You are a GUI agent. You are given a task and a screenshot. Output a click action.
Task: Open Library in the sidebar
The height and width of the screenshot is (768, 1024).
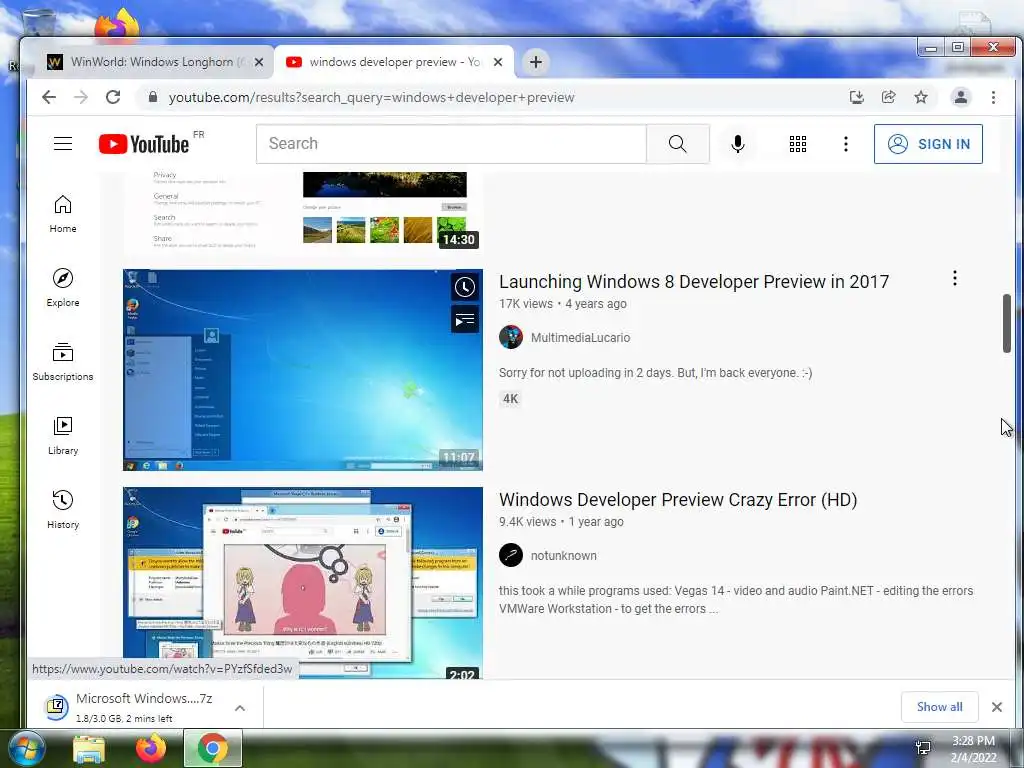point(63,436)
